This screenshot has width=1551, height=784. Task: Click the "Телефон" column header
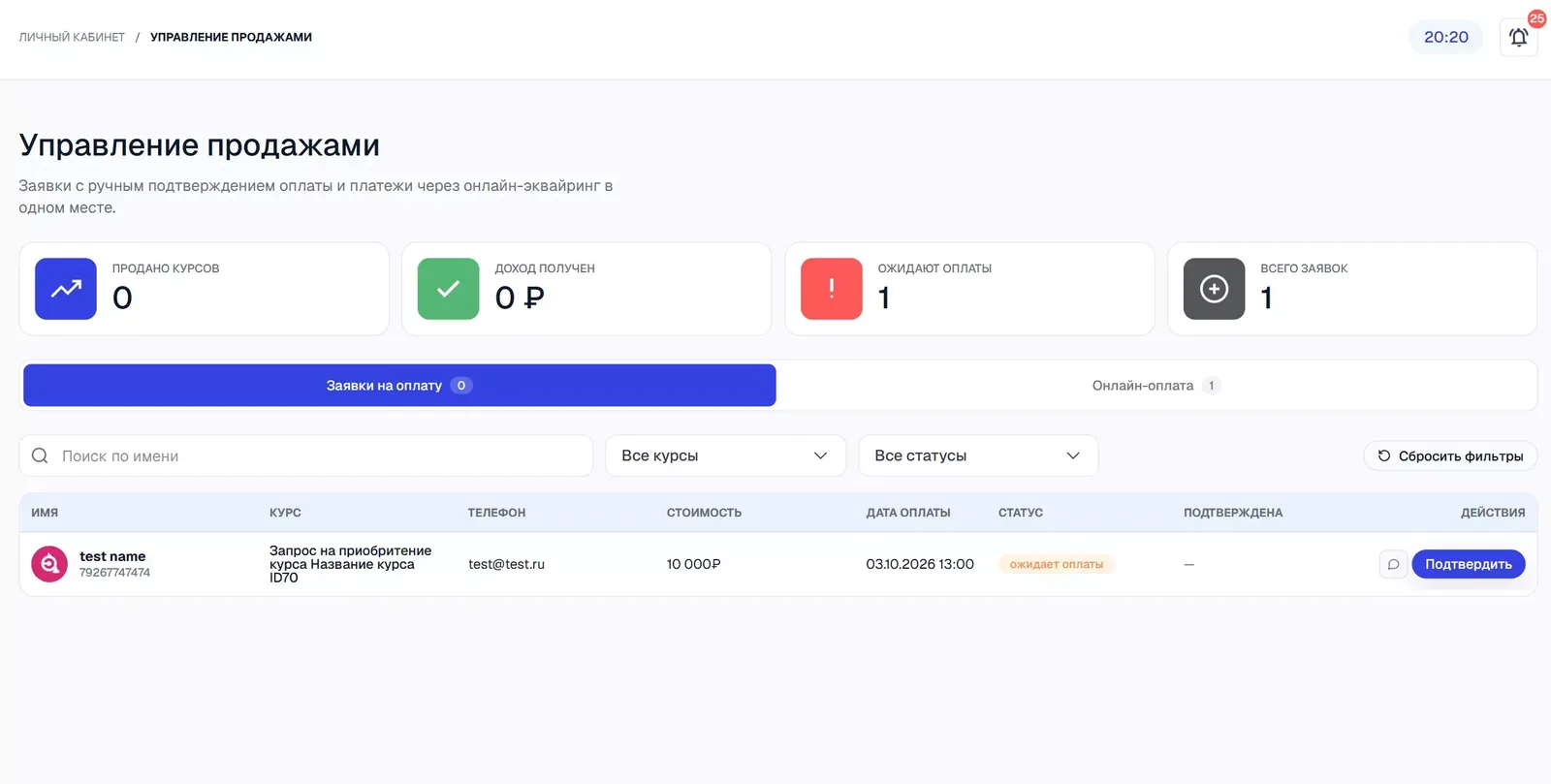(x=496, y=513)
